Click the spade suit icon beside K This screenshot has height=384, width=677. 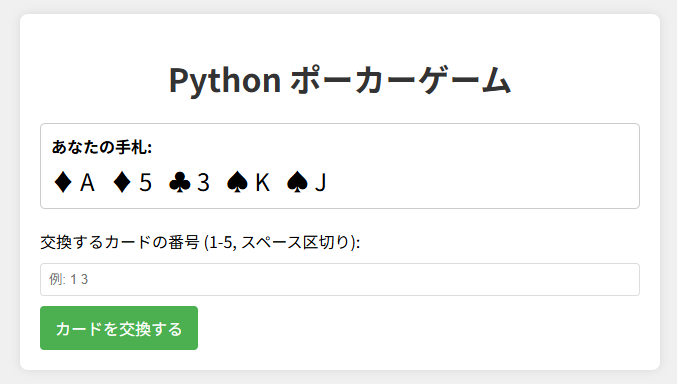click(x=237, y=182)
